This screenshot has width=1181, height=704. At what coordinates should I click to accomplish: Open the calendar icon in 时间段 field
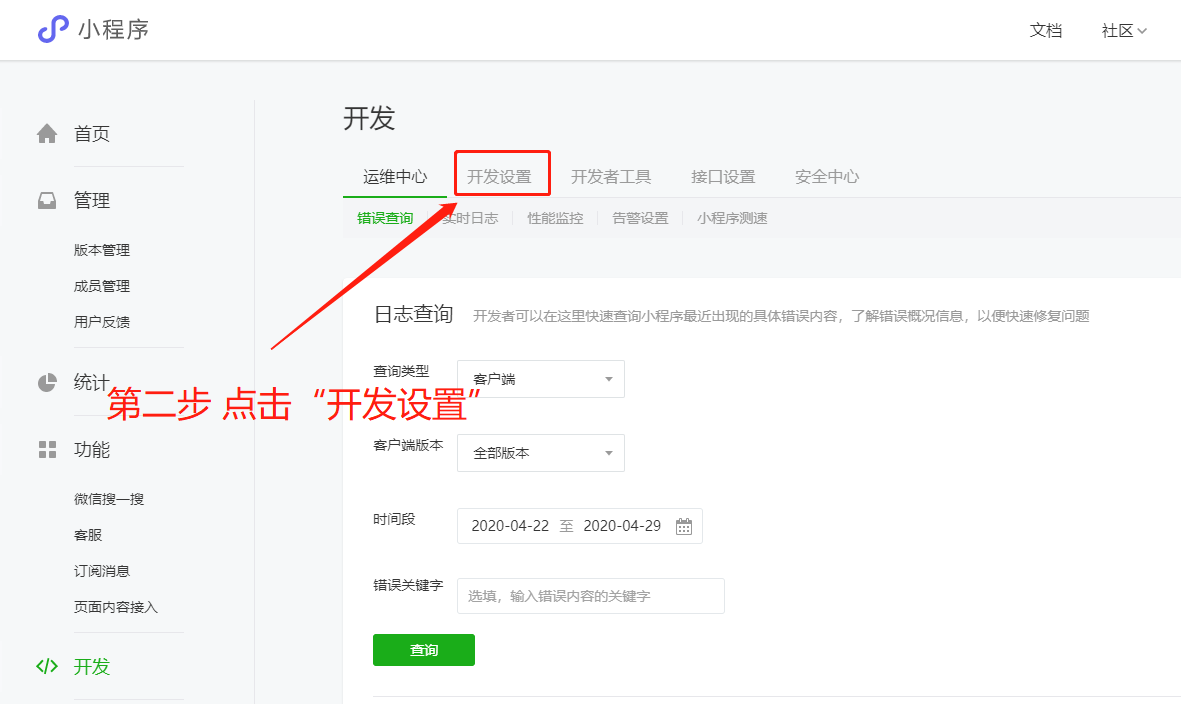(x=684, y=525)
